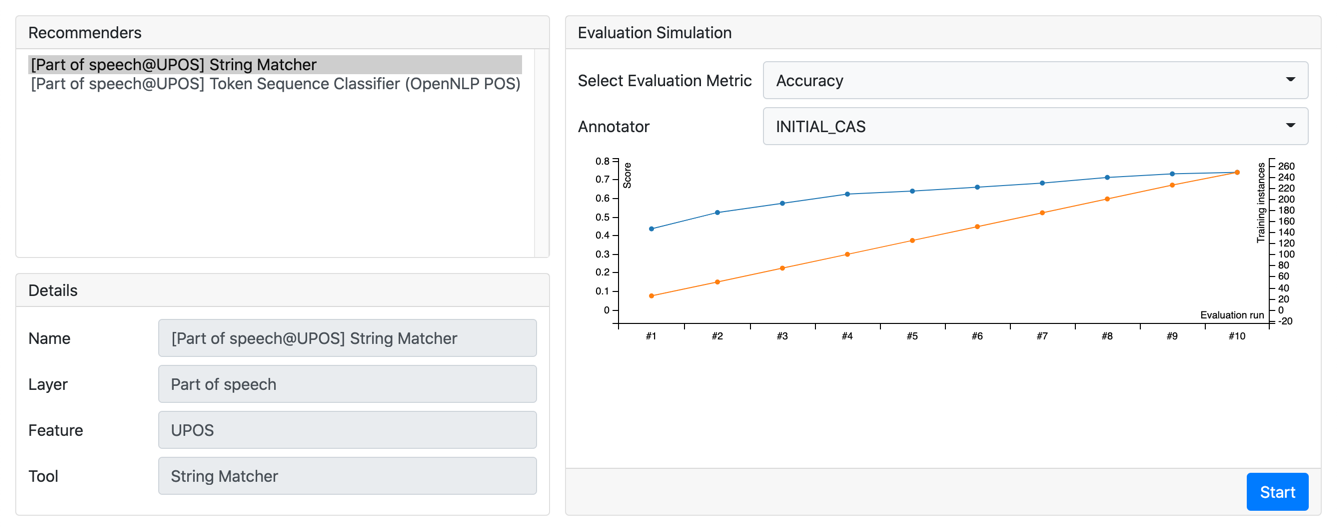Viewport: 1337px width, 531px height.
Task: Click the Start button
Action: pos(1276,492)
